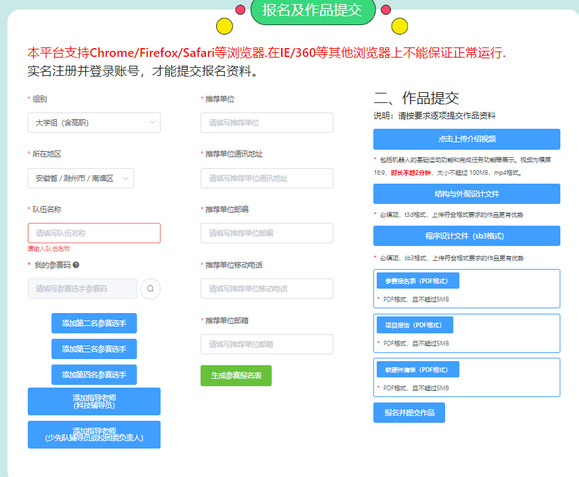Click the 推荐单位邮箱 input field
The image size is (579, 477).
pos(267,344)
